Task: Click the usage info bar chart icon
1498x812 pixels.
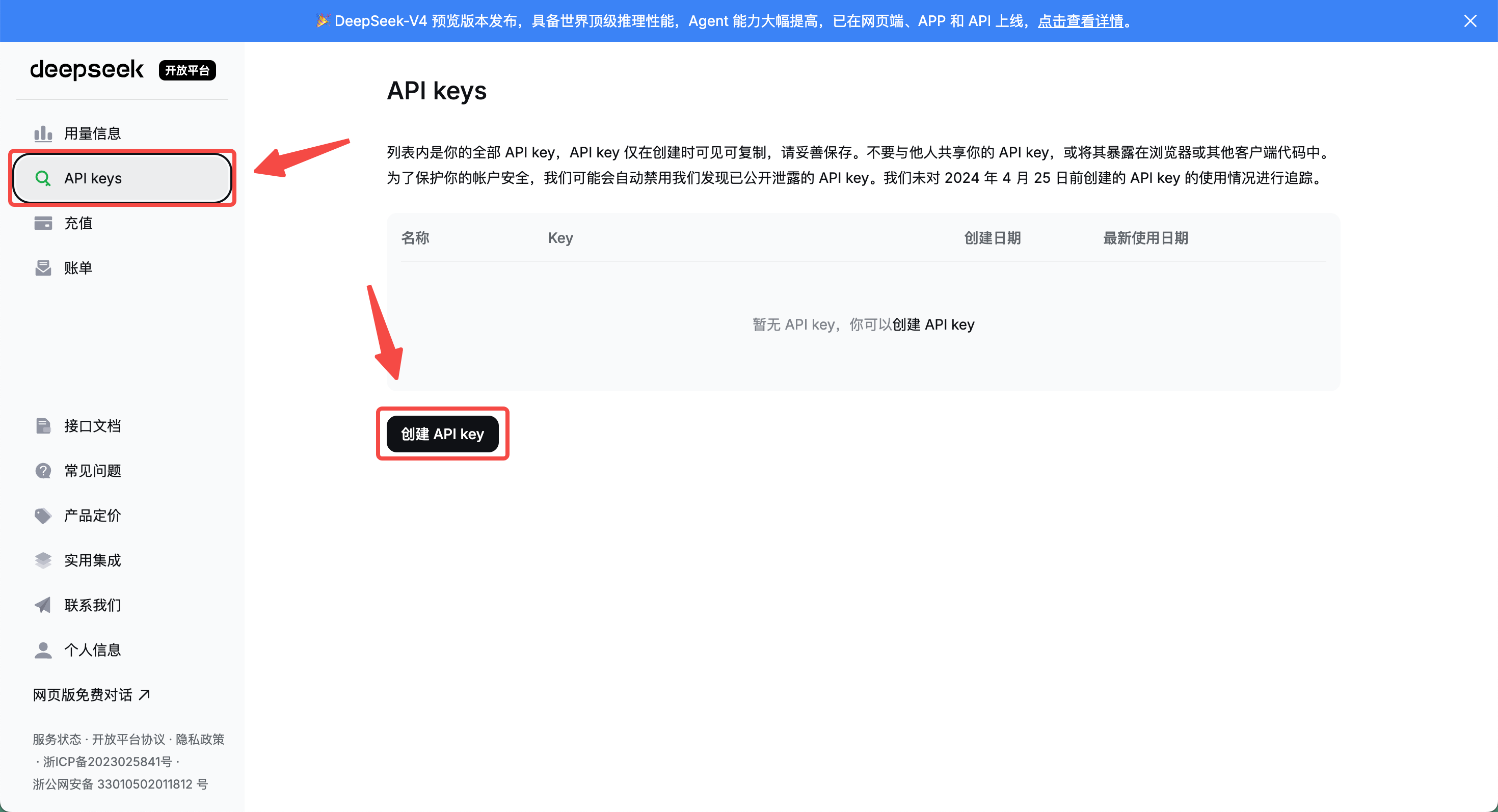Action: click(43, 133)
